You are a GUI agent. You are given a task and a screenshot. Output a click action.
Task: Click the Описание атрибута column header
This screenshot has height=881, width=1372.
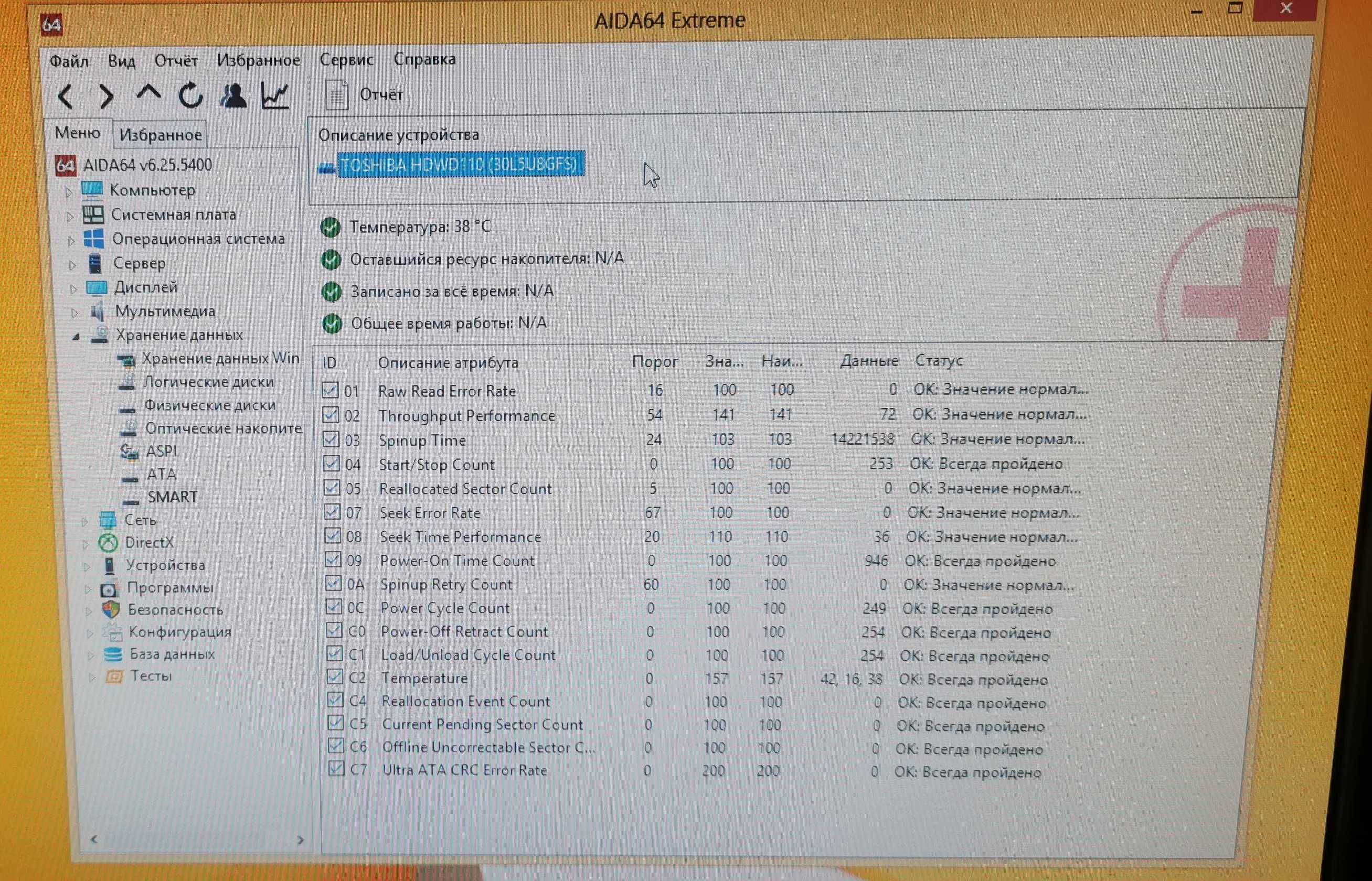[x=448, y=363]
